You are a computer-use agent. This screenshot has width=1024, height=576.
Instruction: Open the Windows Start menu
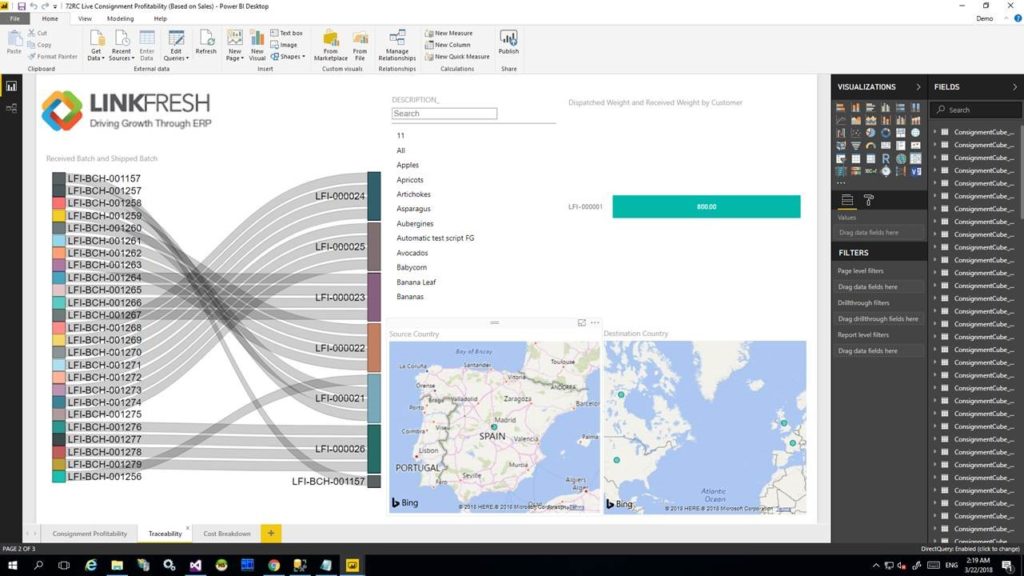12,565
